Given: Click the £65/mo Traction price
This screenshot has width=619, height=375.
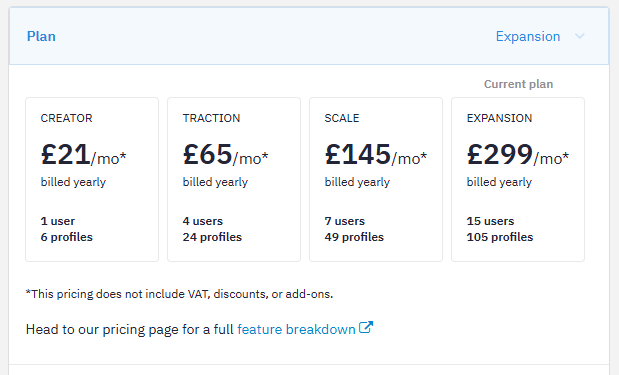Looking at the screenshot, I should (x=225, y=155).
